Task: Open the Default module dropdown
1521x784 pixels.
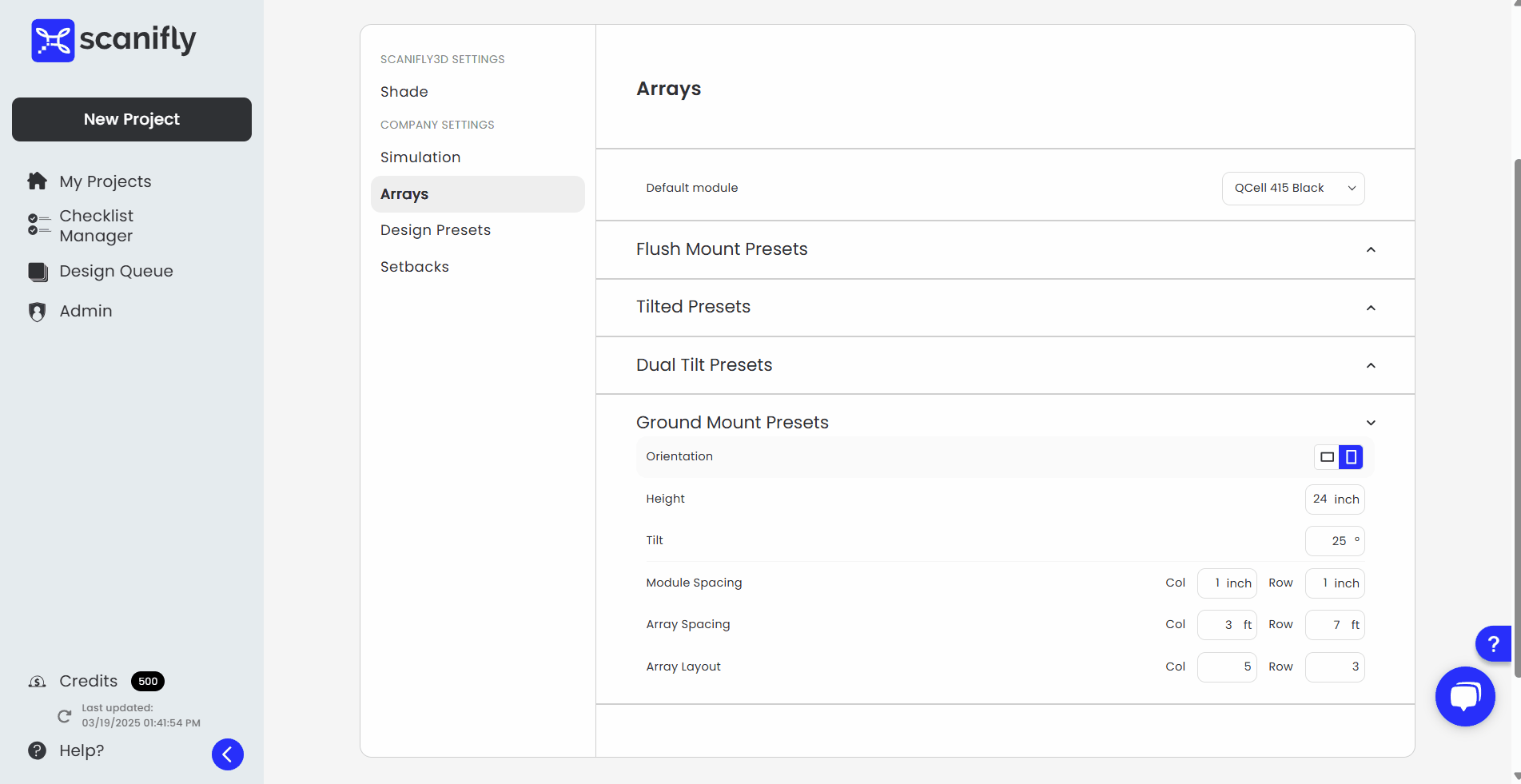Action: 1292,188
